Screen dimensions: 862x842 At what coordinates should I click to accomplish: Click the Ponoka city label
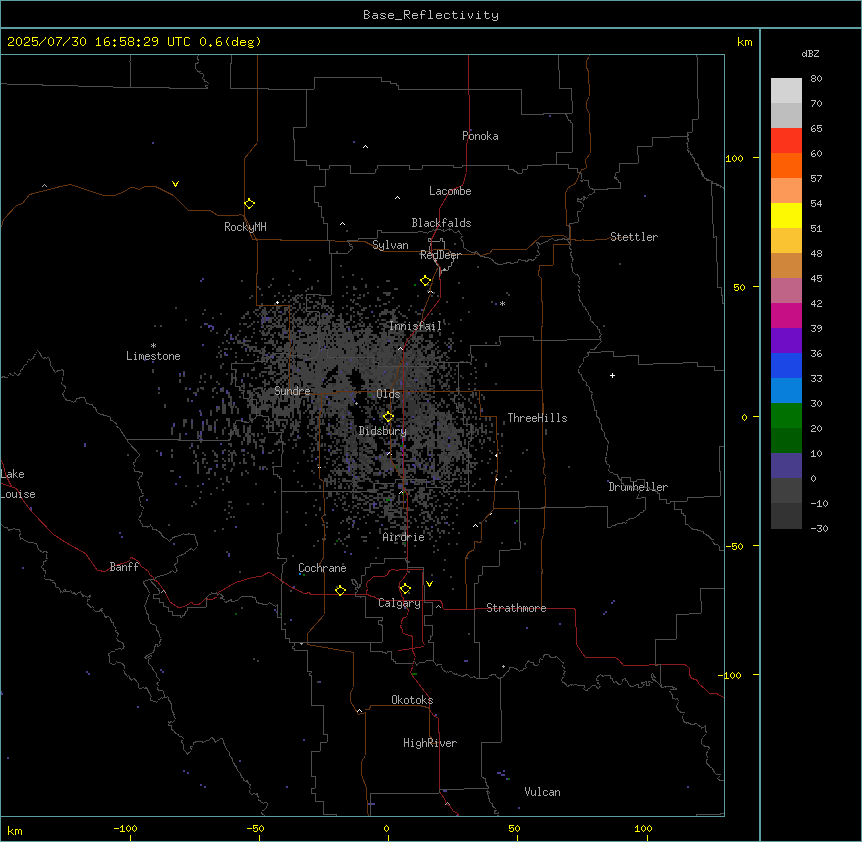[480, 136]
